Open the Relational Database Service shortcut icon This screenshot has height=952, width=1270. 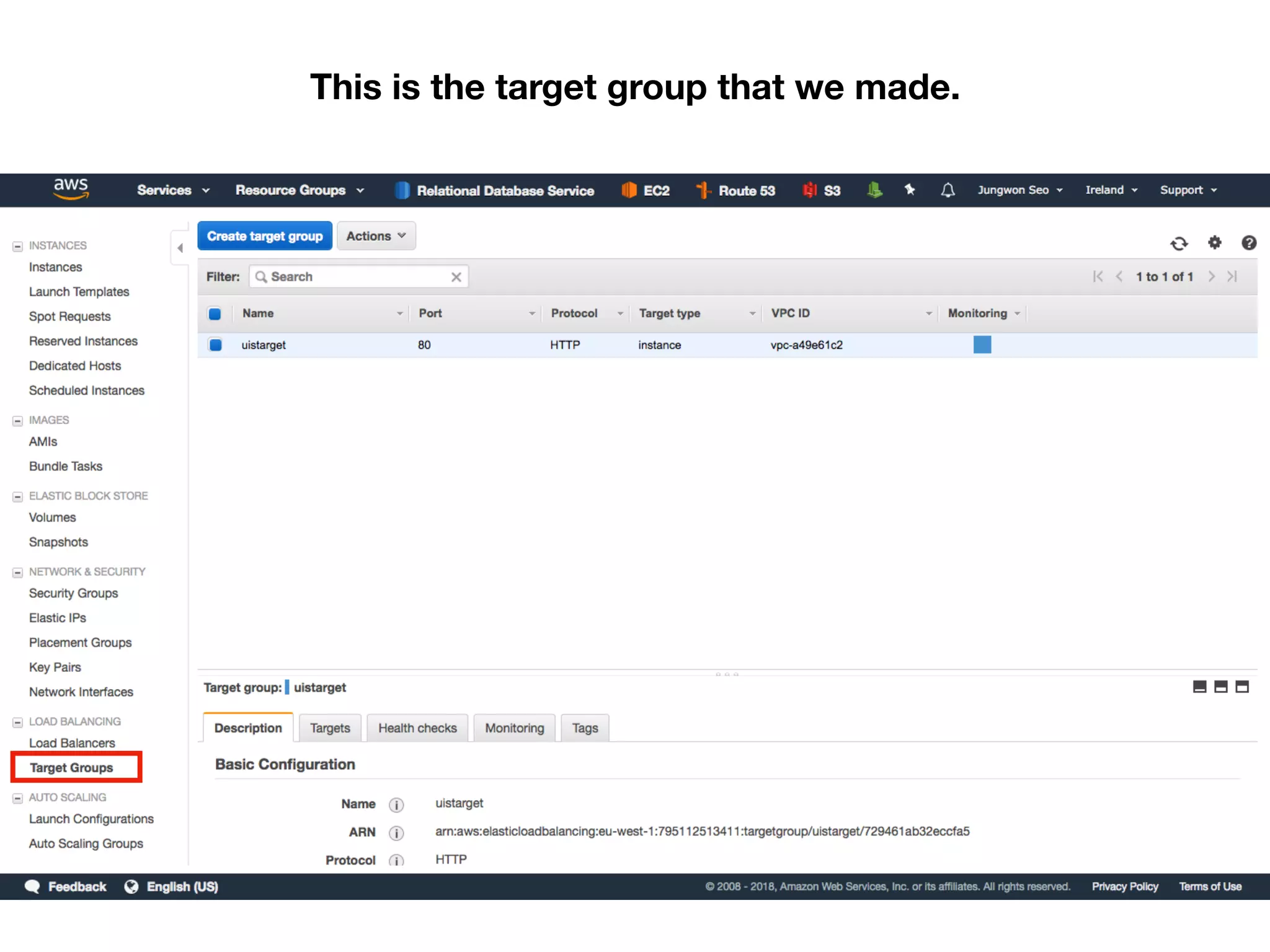click(x=402, y=190)
